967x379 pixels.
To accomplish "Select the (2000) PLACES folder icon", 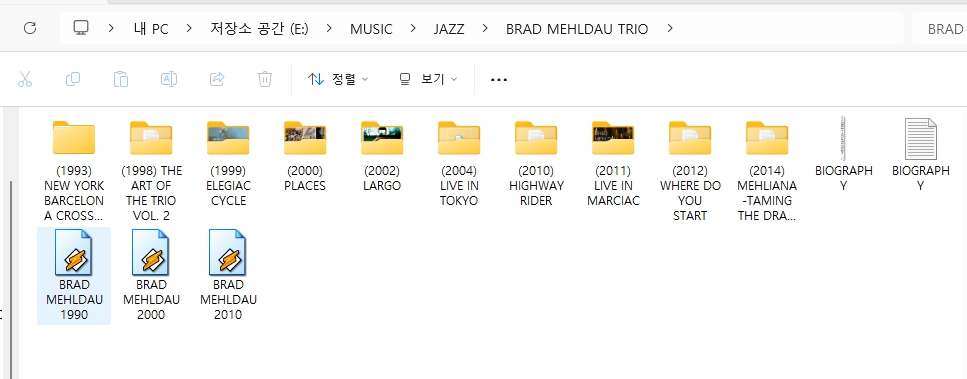I will (305, 137).
